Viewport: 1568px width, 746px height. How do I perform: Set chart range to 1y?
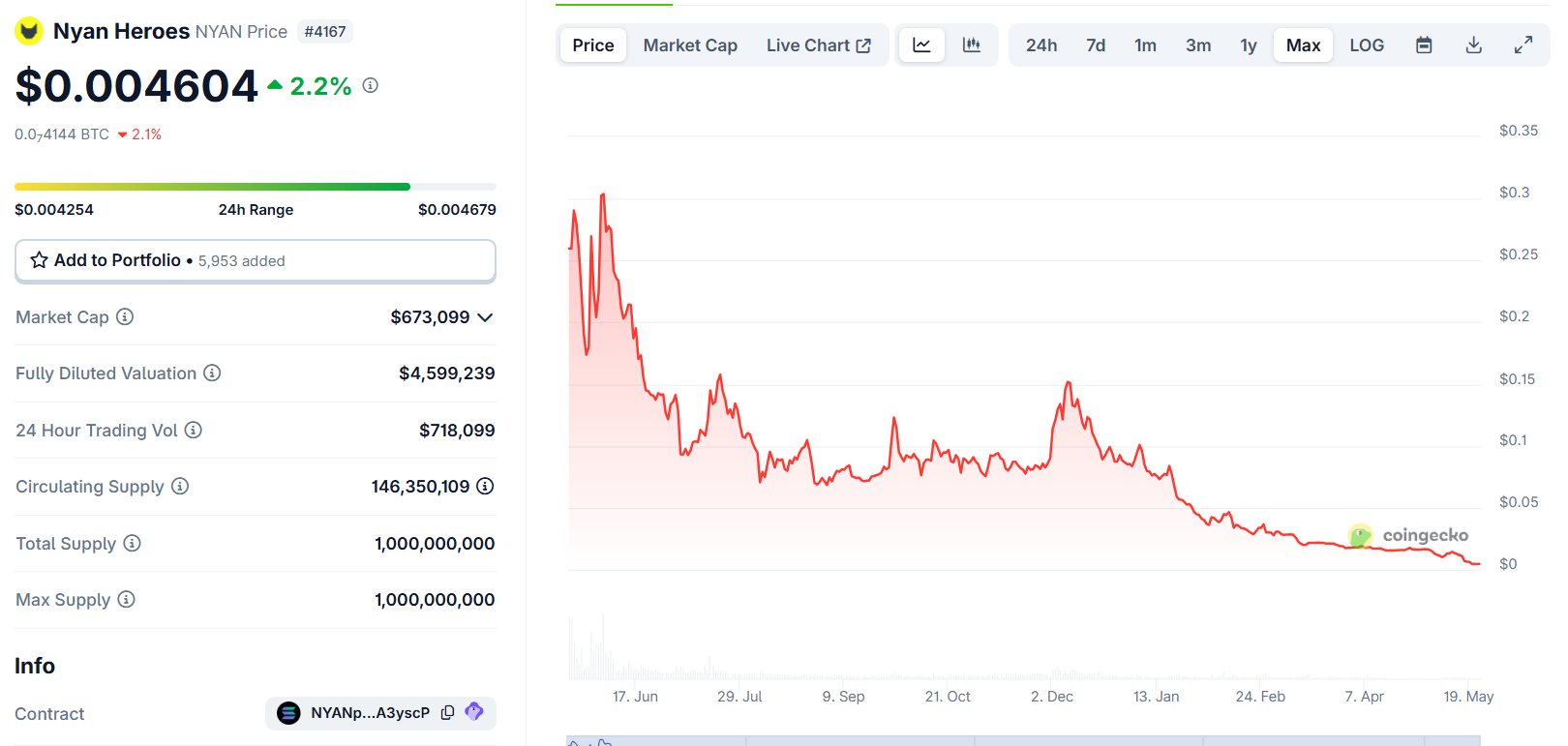click(x=1249, y=45)
